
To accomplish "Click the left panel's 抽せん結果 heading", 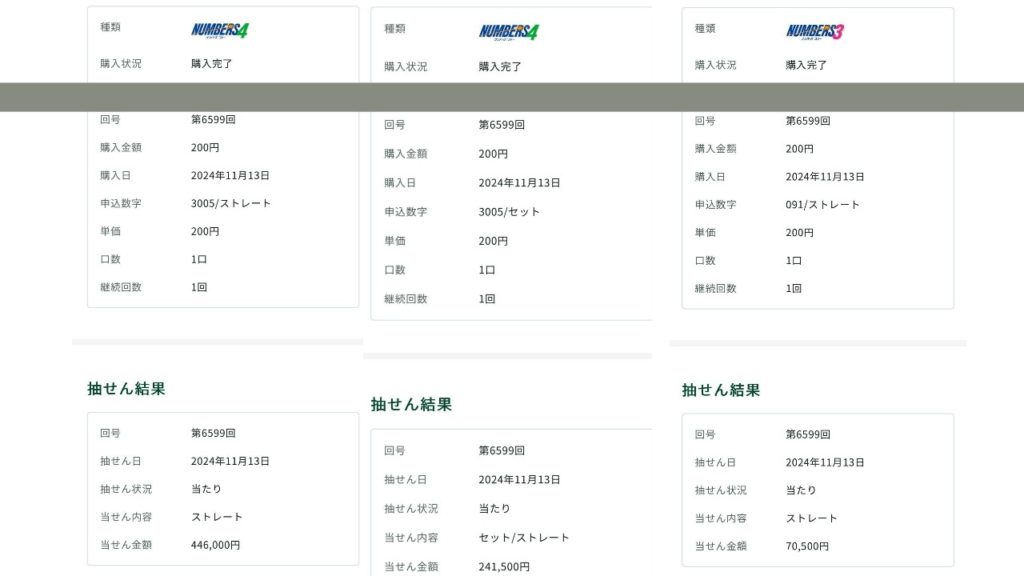I will pyautogui.click(x=126, y=389).
